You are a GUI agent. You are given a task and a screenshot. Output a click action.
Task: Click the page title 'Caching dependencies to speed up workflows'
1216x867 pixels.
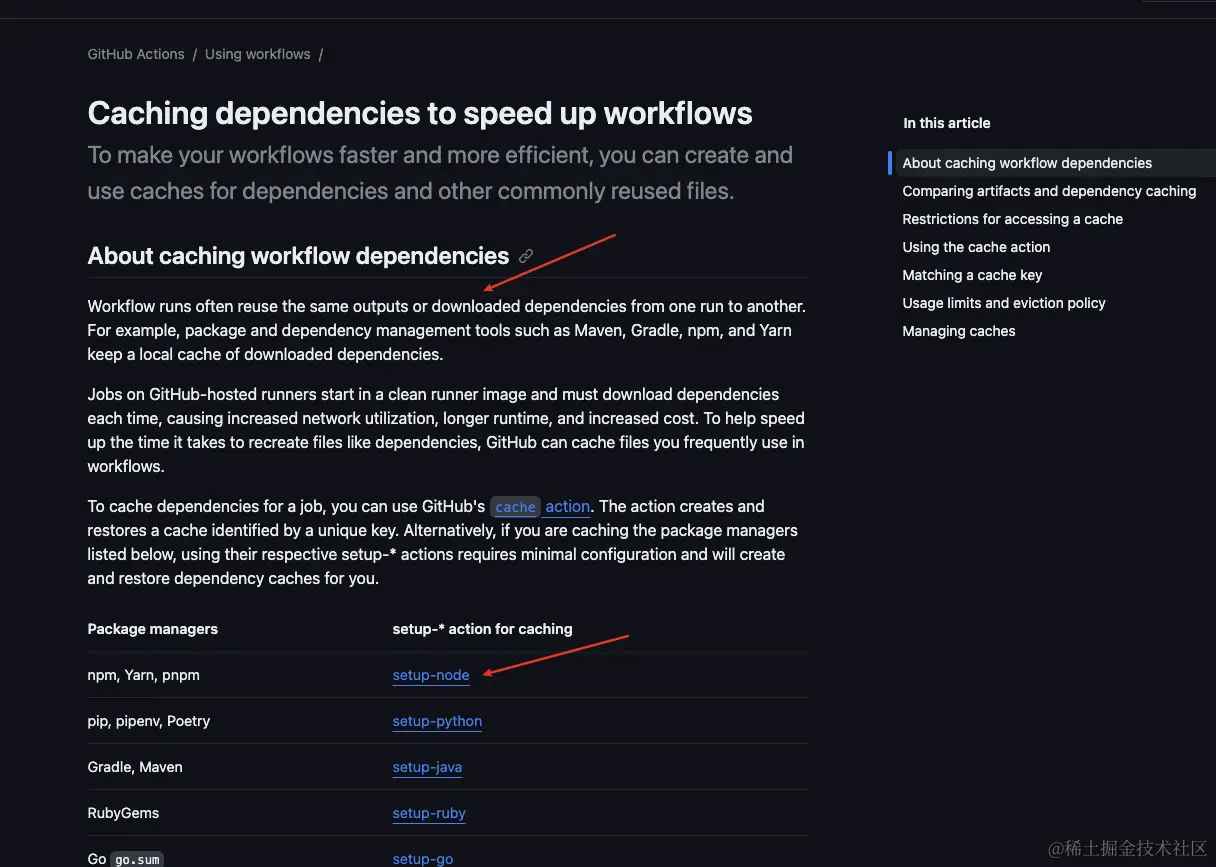click(x=420, y=113)
